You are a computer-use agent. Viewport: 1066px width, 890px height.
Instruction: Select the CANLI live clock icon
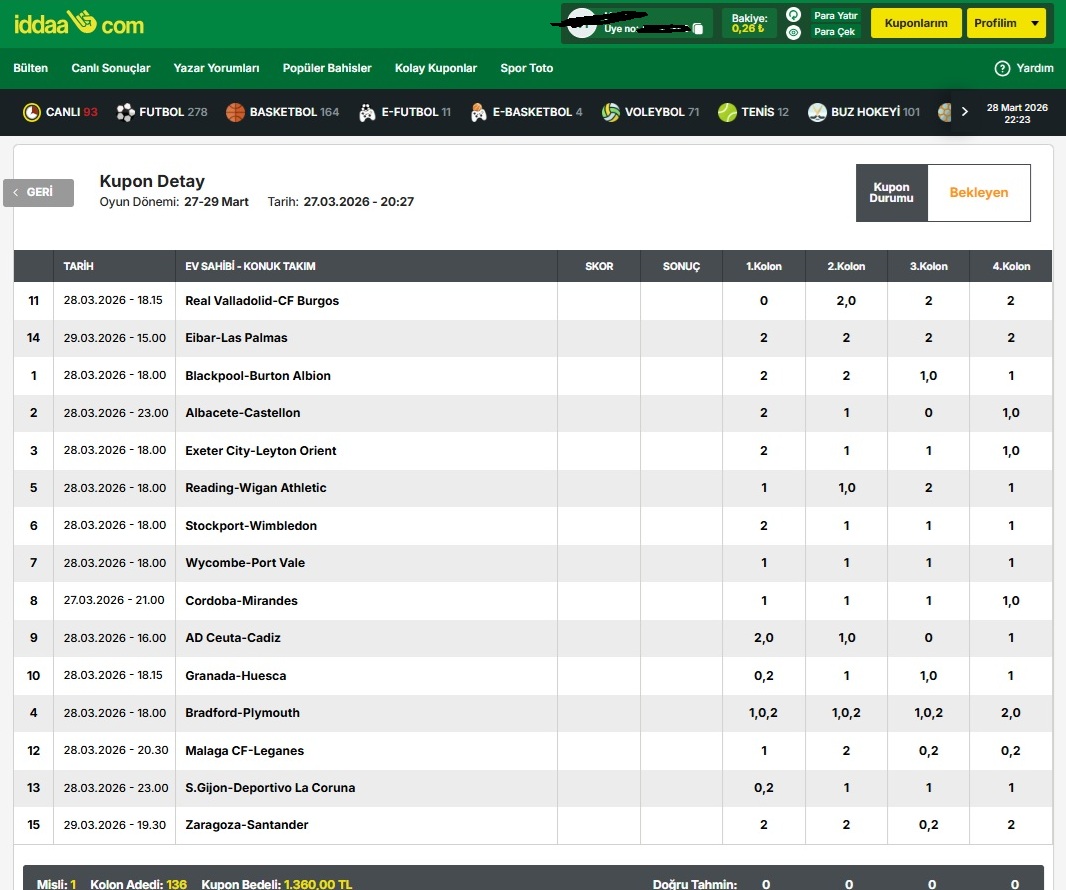32,112
